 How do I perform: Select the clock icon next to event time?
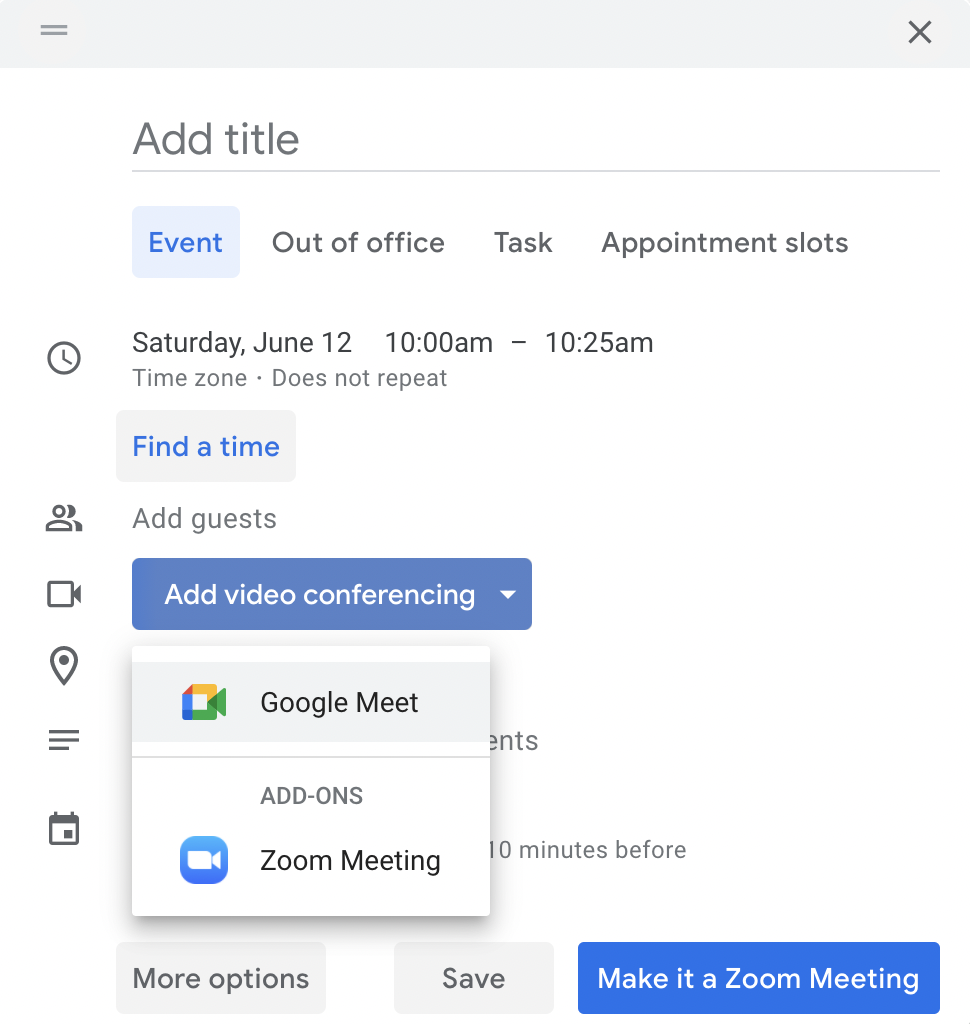pos(63,358)
